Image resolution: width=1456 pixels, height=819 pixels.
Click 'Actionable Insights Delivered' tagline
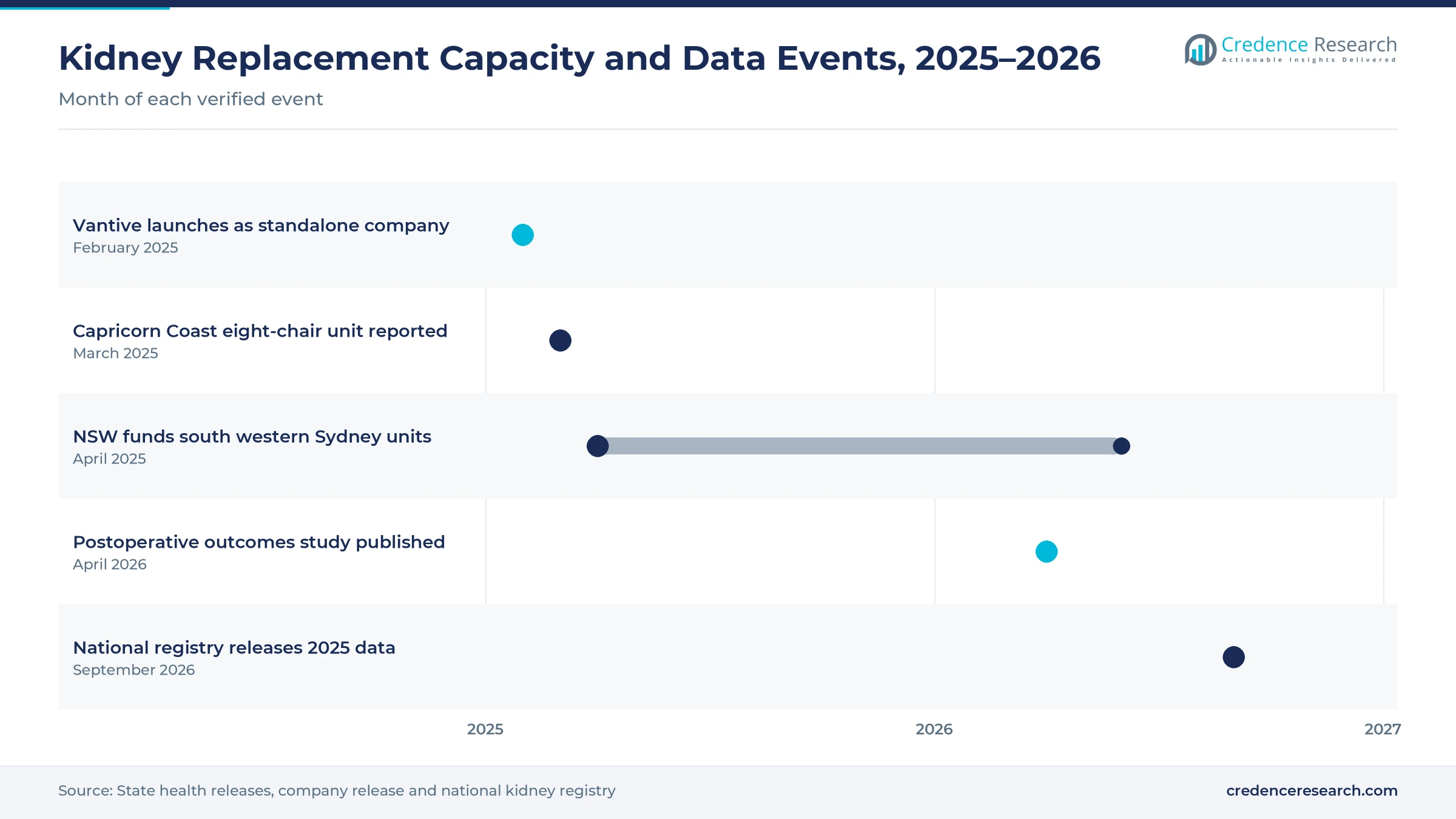[x=1309, y=60]
